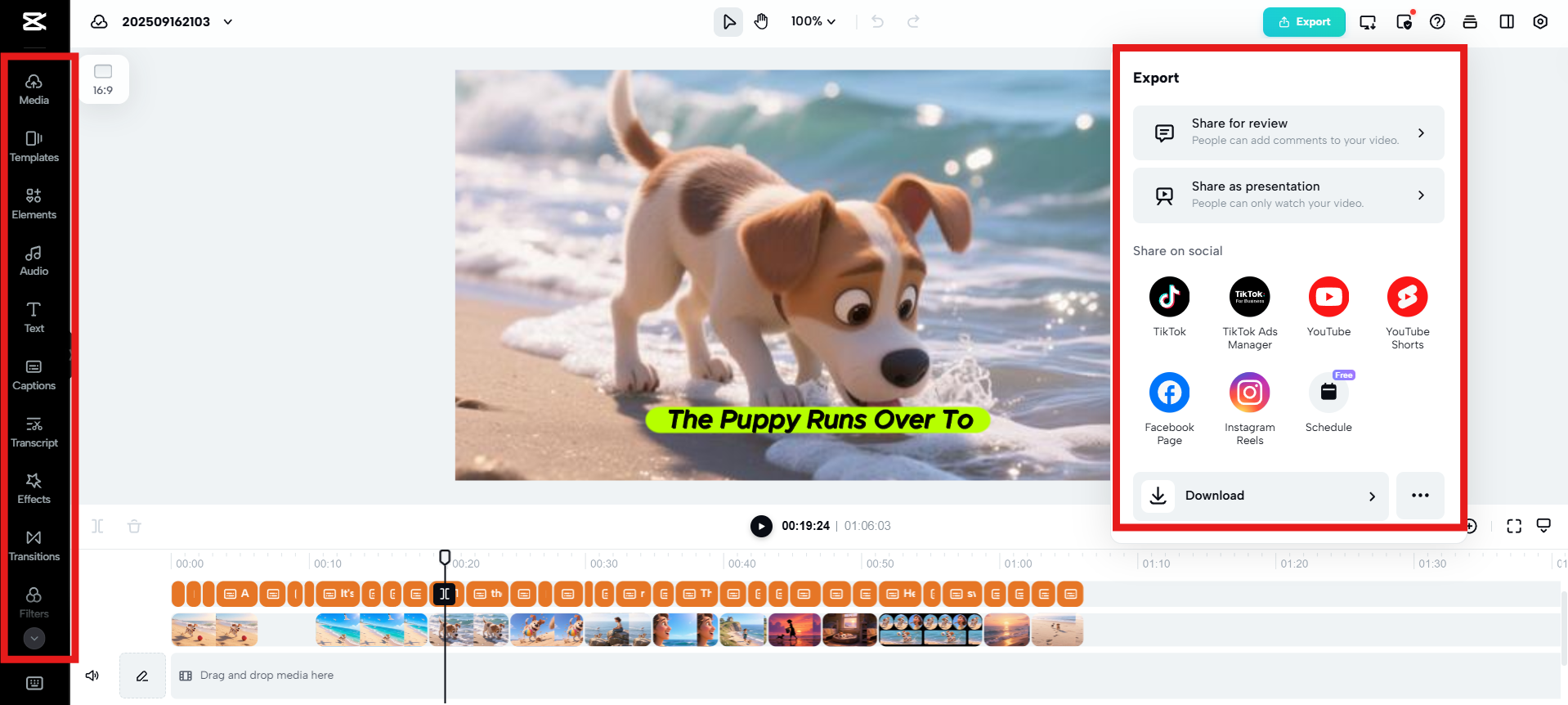Open Share for review option
The image size is (1568, 705).
[x=1288, y=132]
